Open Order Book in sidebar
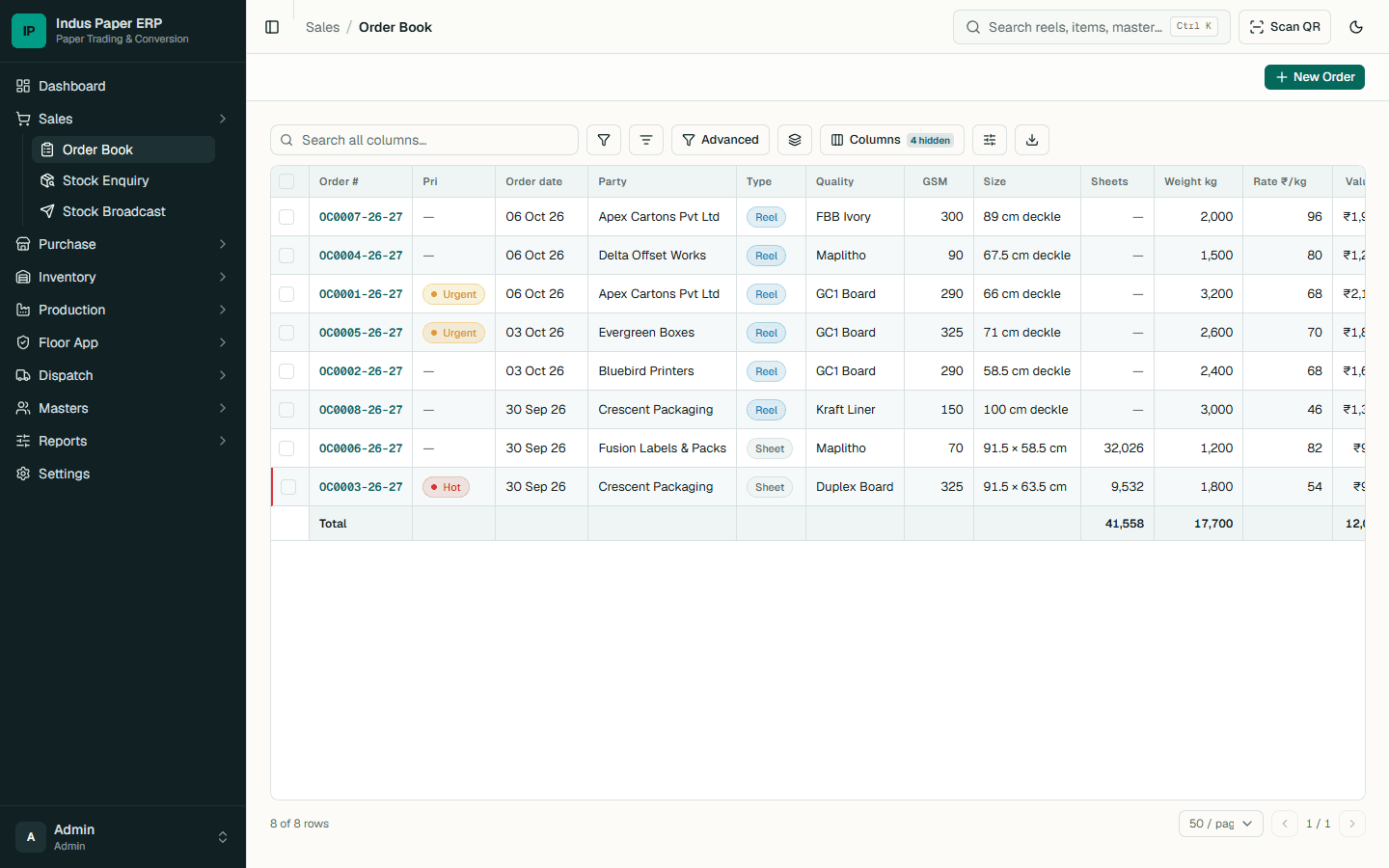The image size is (1389, 868). (x=123, y=149)
